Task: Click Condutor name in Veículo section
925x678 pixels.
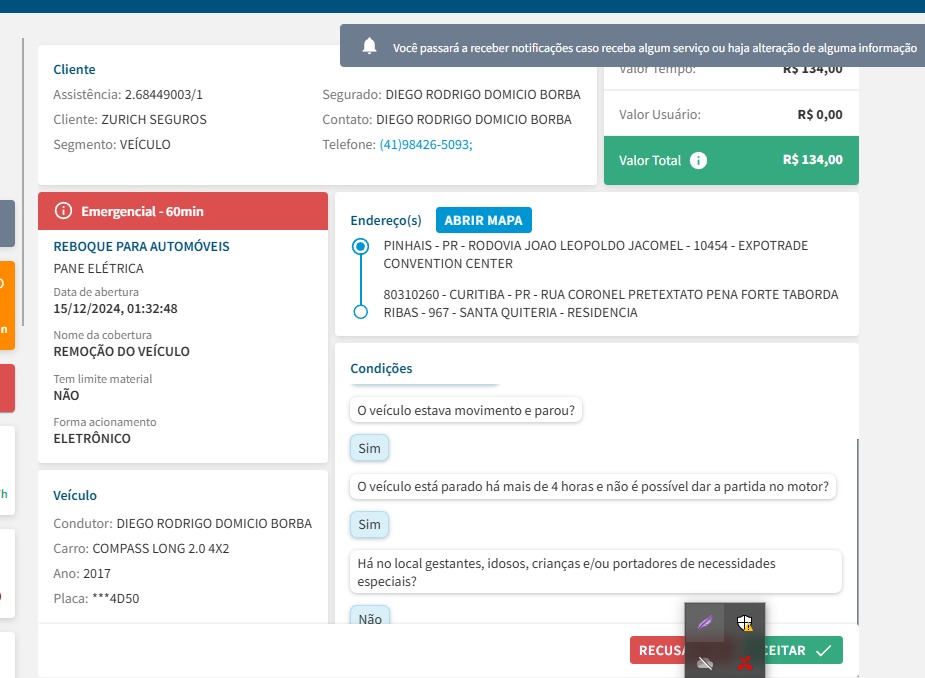Action: click(214, 523)
